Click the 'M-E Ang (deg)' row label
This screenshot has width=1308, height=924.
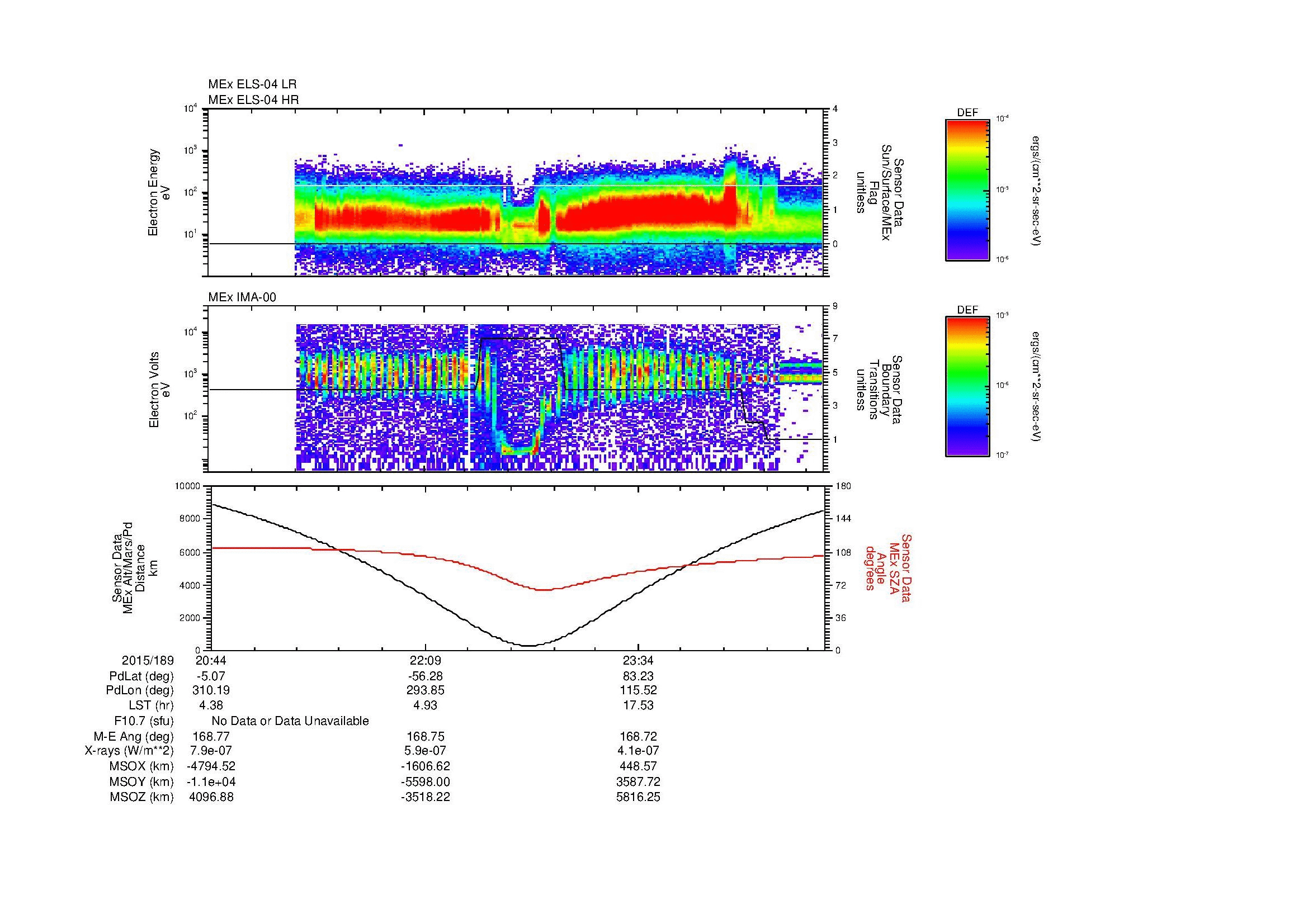pos(133,737)
